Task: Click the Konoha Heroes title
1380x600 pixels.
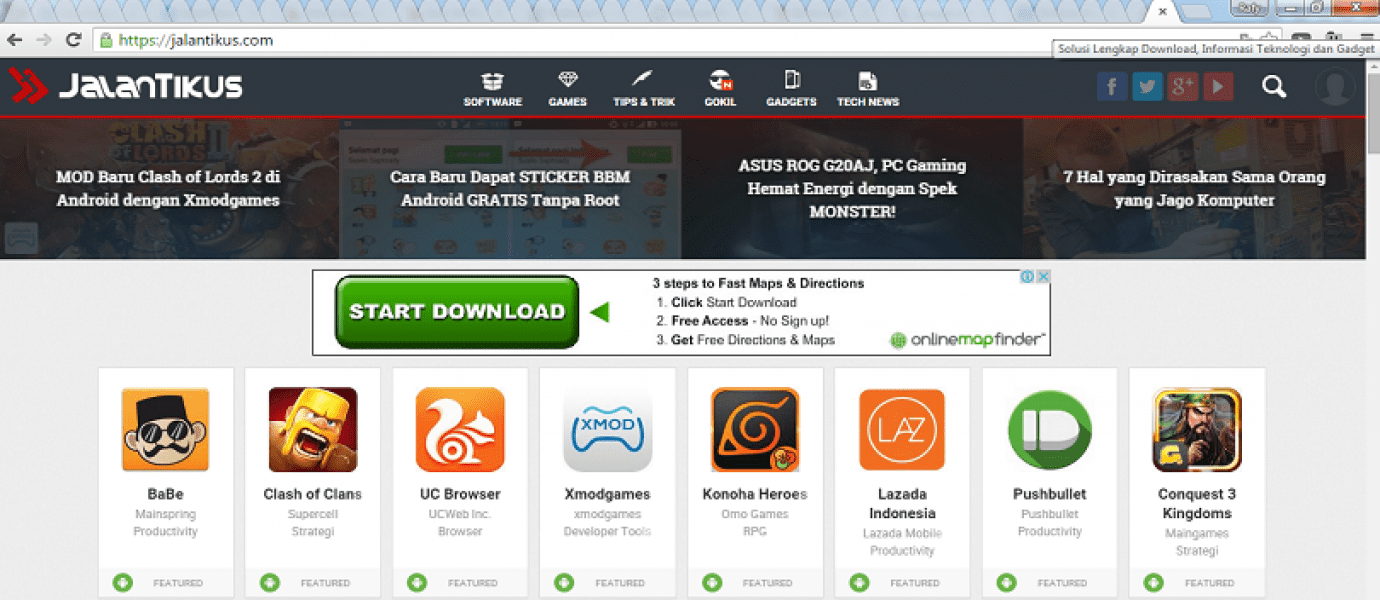Action: click(755, 494)
